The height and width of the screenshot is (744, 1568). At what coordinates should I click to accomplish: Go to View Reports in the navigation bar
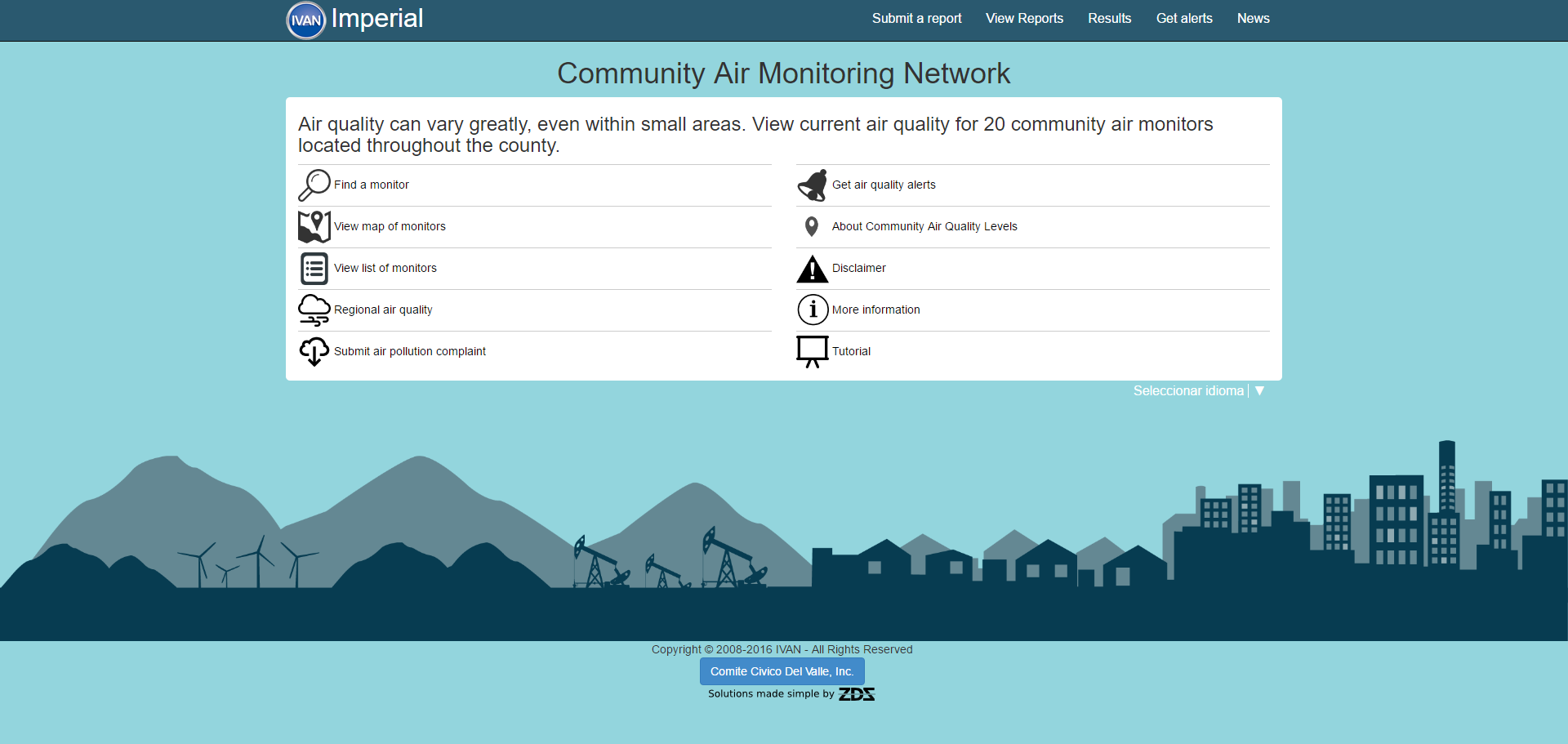(x=1024, y=19)
